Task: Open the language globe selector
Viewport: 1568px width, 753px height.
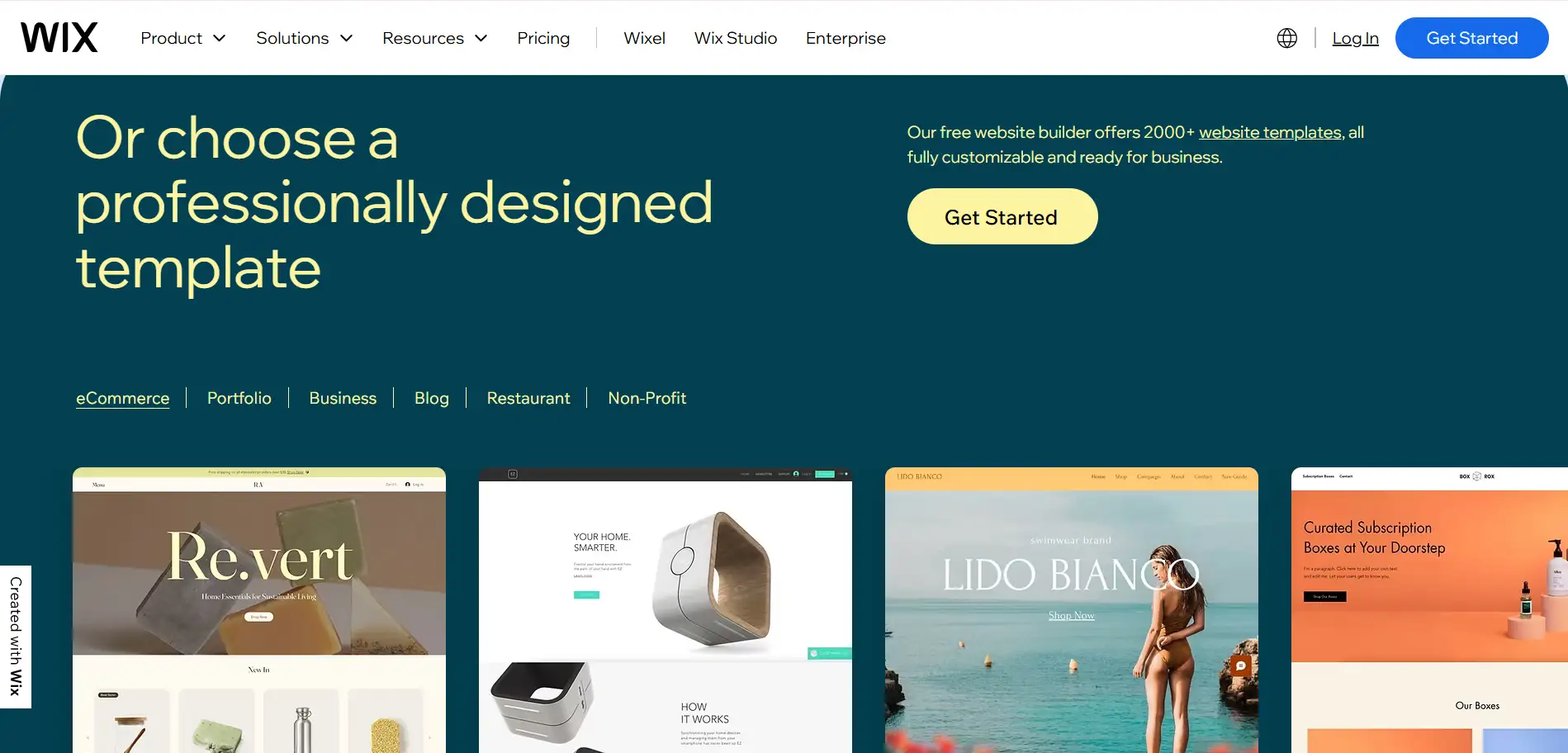Action: [1286, 38]
